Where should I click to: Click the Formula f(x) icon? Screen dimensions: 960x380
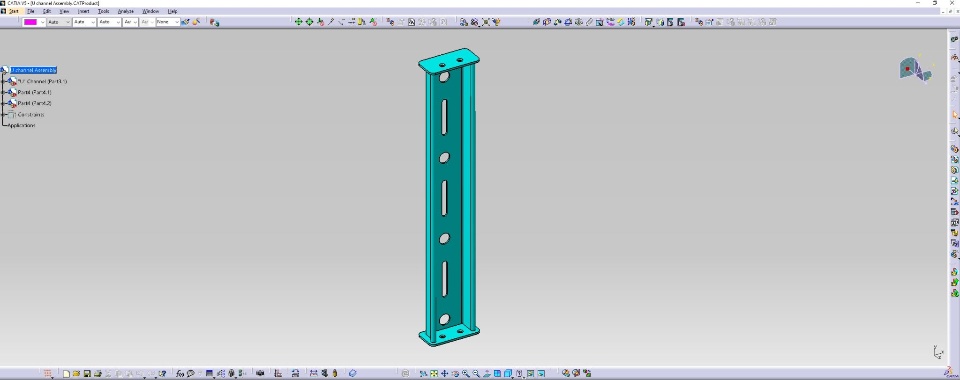(180, 373)
